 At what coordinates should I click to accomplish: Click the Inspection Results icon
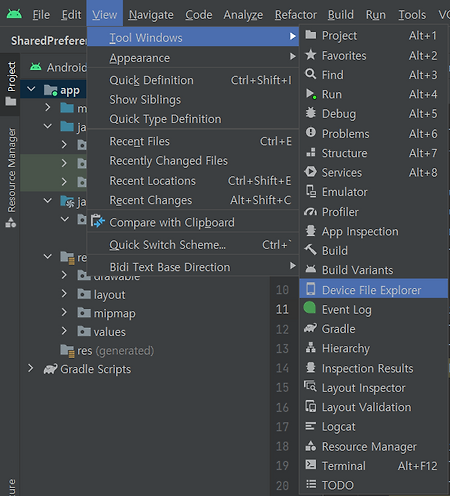(311, 368)
